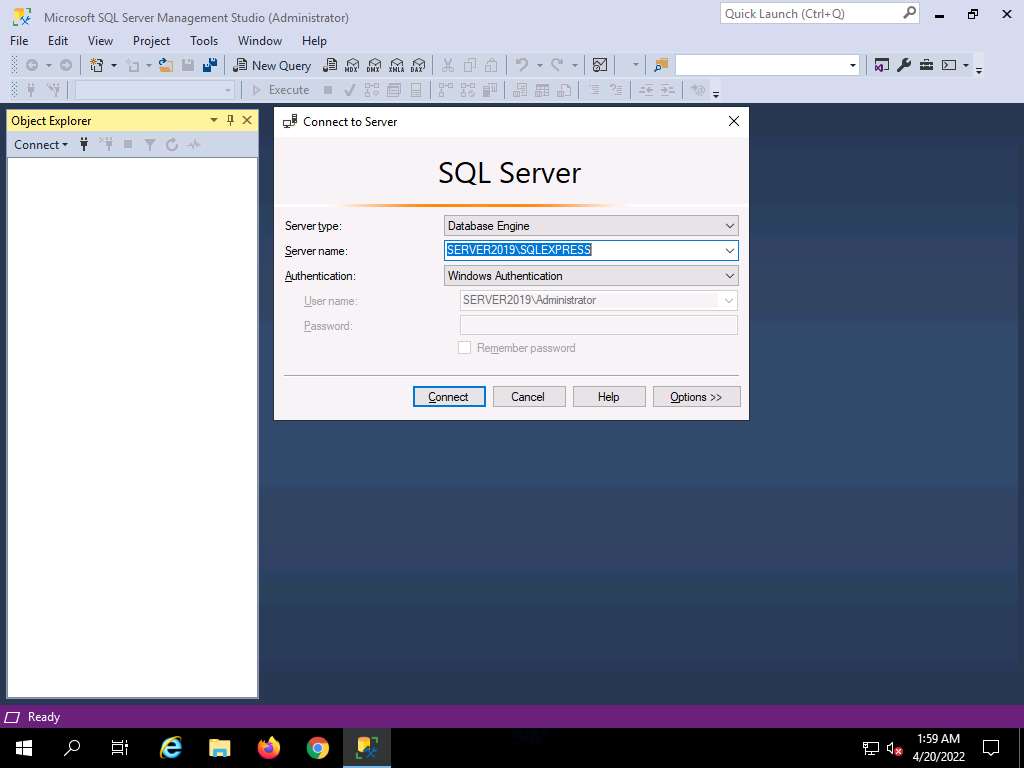Open the Project menu
This screenshot has height=768, width=1024.
tap(151, 41)
